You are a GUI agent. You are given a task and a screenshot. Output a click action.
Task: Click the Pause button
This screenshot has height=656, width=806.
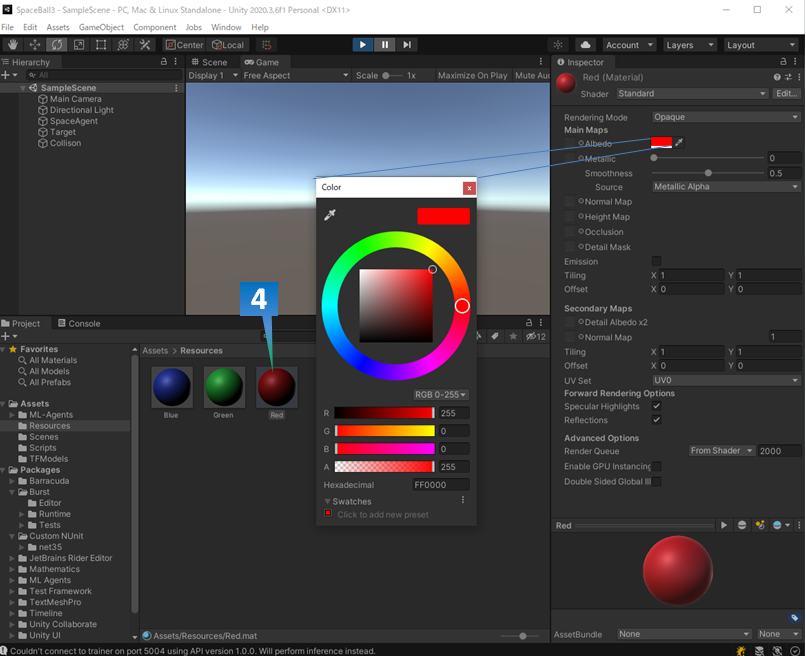(384, 45)
